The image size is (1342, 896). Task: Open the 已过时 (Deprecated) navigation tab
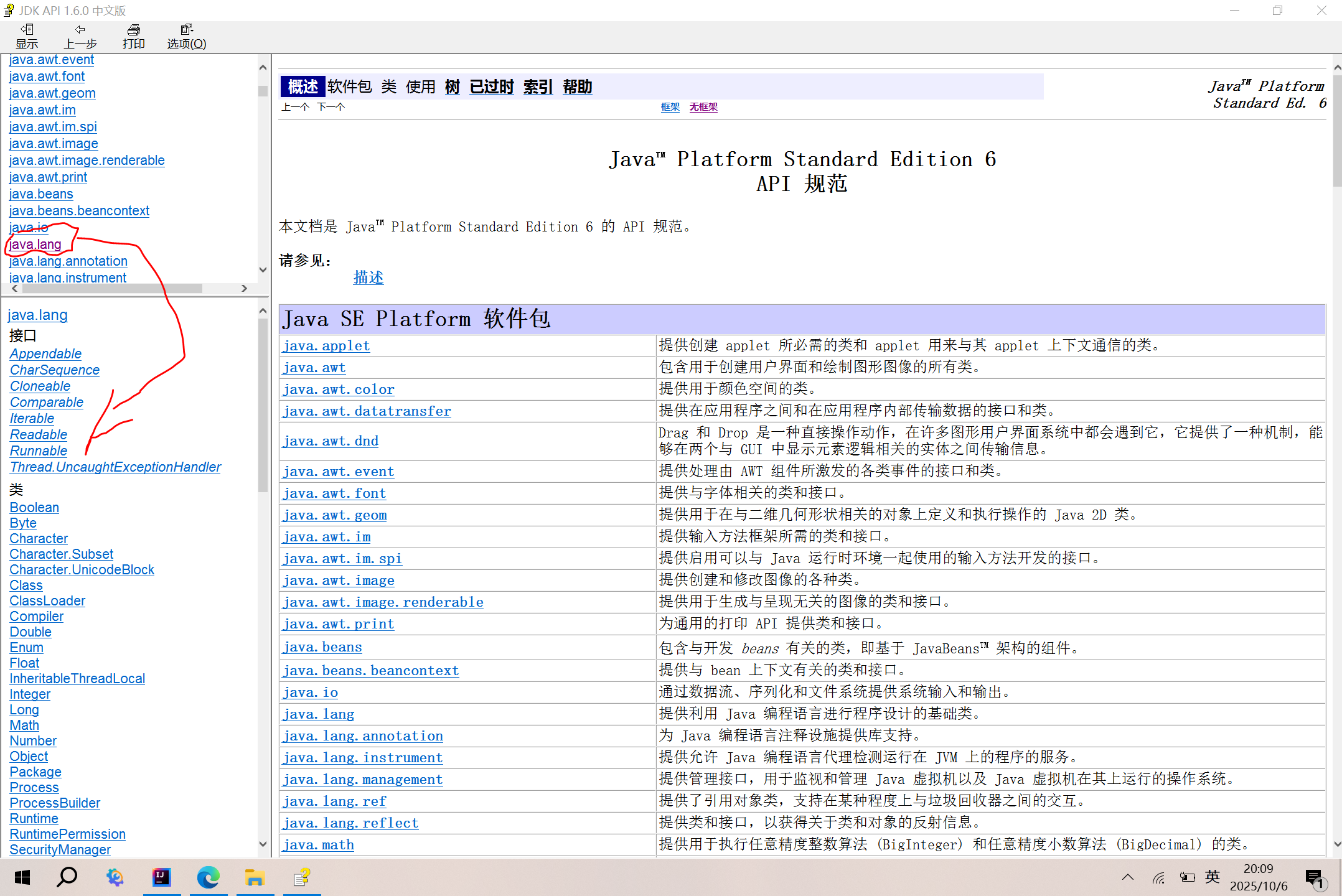click(492, 87)
